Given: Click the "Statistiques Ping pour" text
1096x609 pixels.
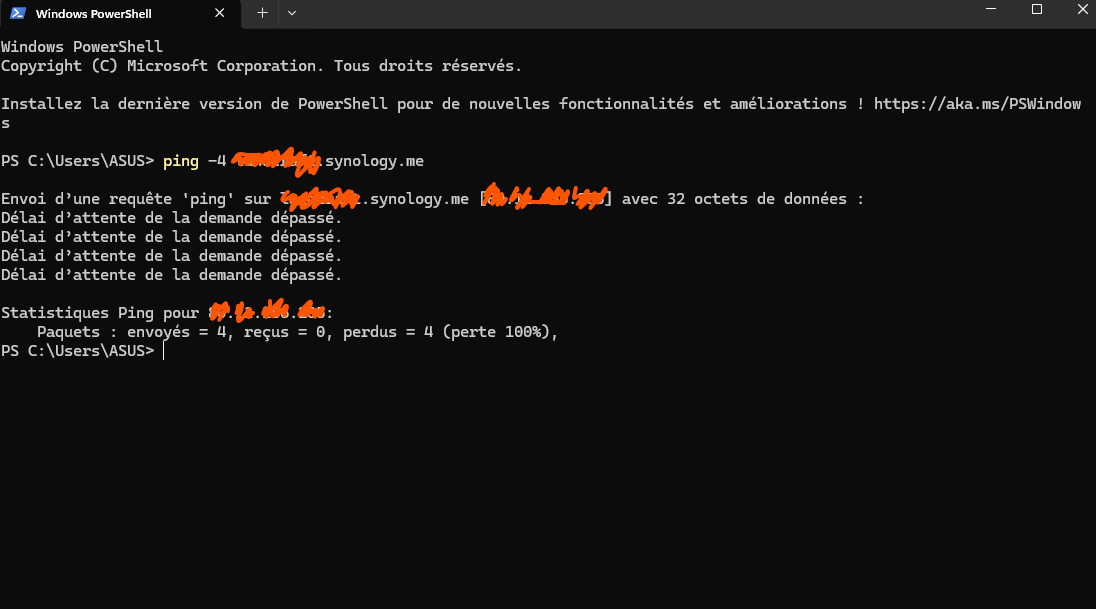Looking at the screenshot, I should click(x=100, y=313).
